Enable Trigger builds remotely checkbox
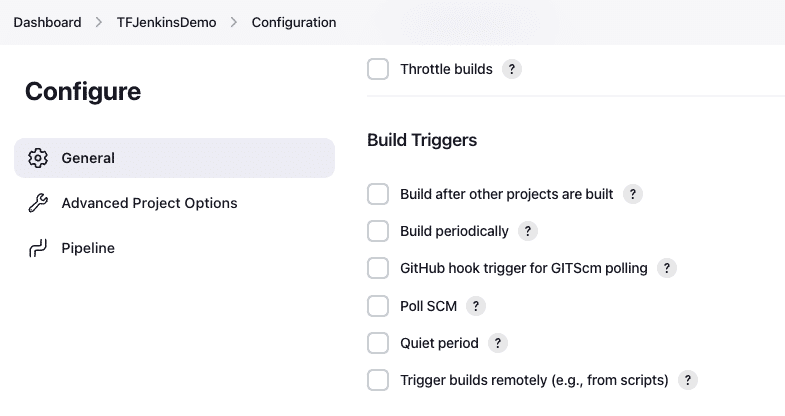The image size is (785, 416). click(378, 380)
